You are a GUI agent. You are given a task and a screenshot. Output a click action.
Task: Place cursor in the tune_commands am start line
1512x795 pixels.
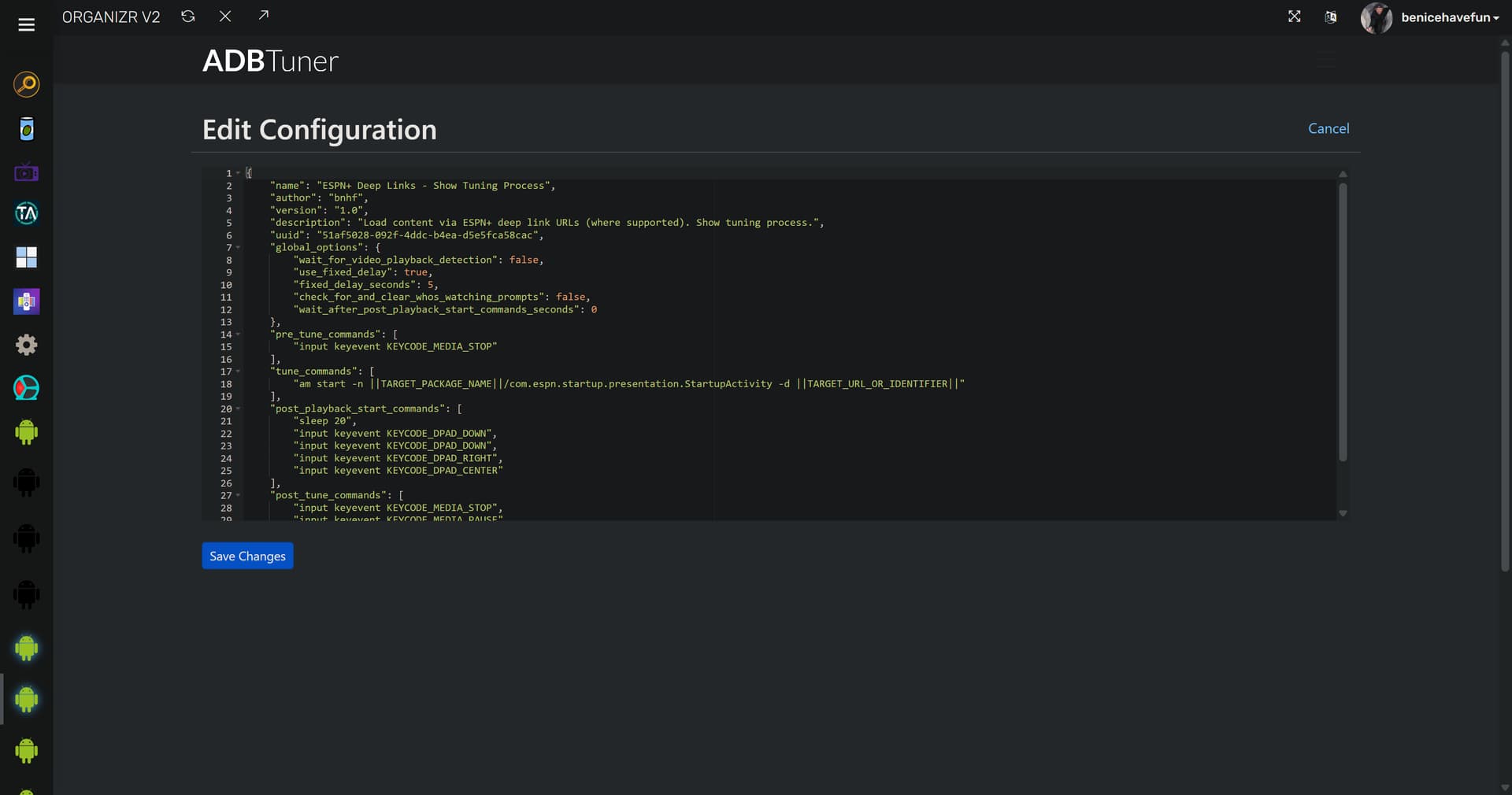[630, 384]
